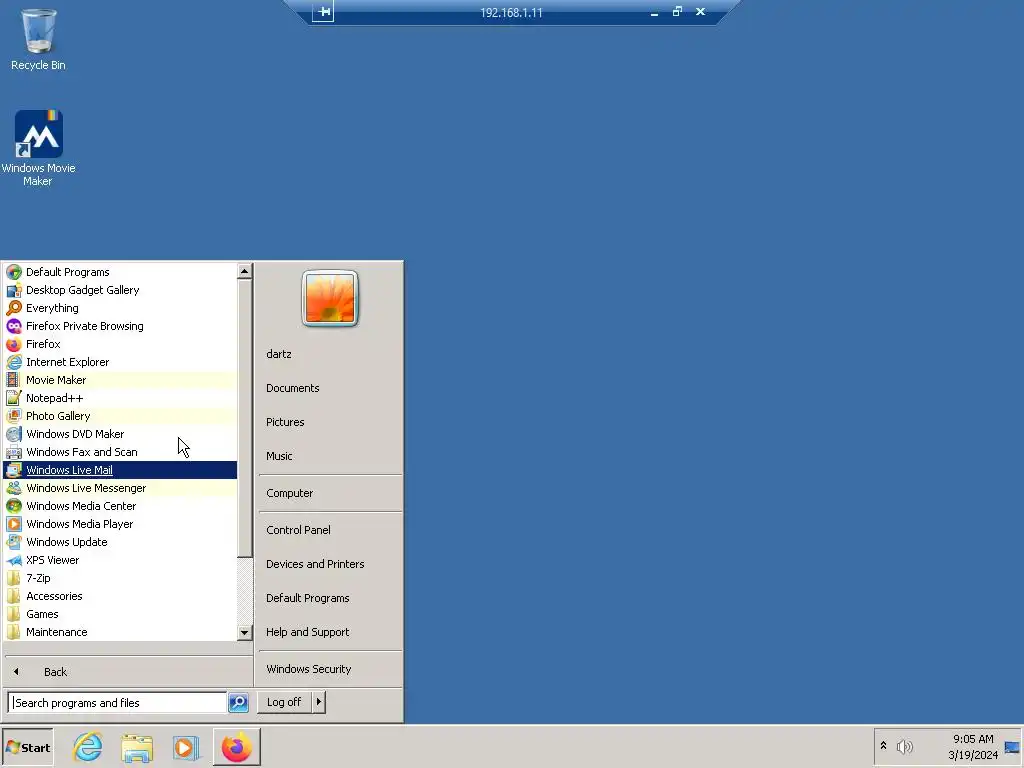The image size is (1024, 768).
Task: Go Back to the main Start menu
Action: pos(128,671)
